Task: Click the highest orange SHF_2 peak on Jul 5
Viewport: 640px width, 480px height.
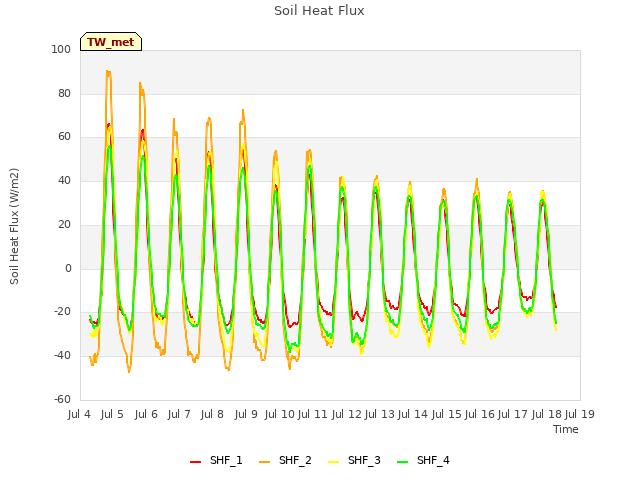Action: pyautogui.click(x=107, y=71)
